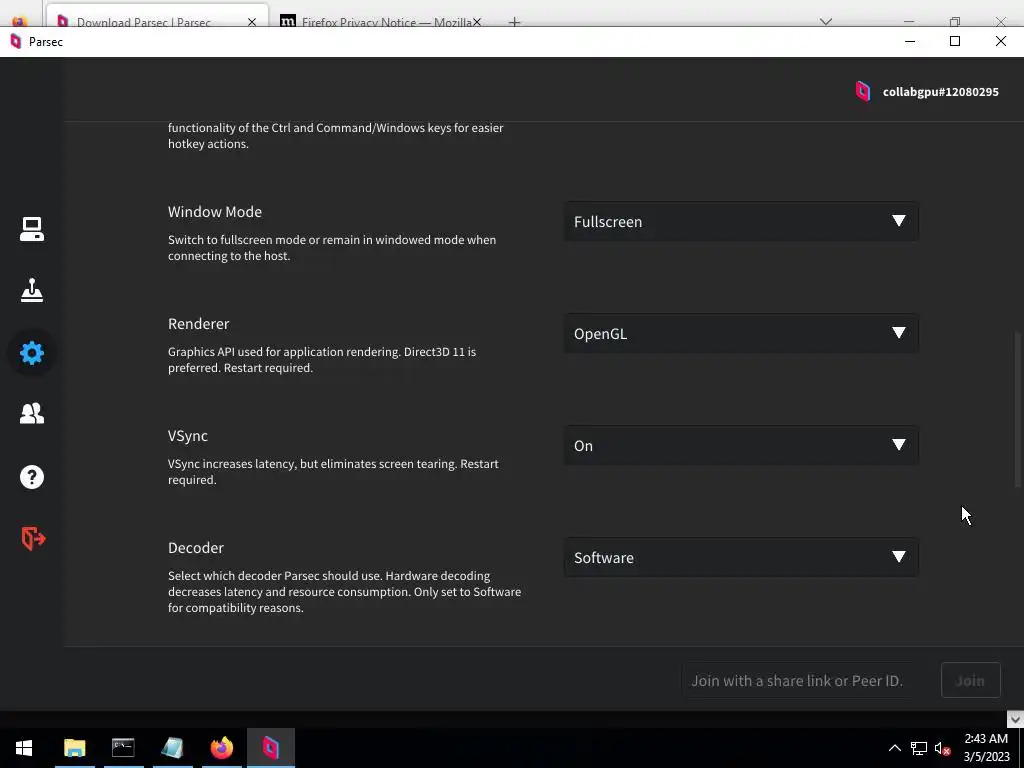Click the Renderer setting label
Viewport: 1024px width, 768px height.
click(x=199, y=324)
